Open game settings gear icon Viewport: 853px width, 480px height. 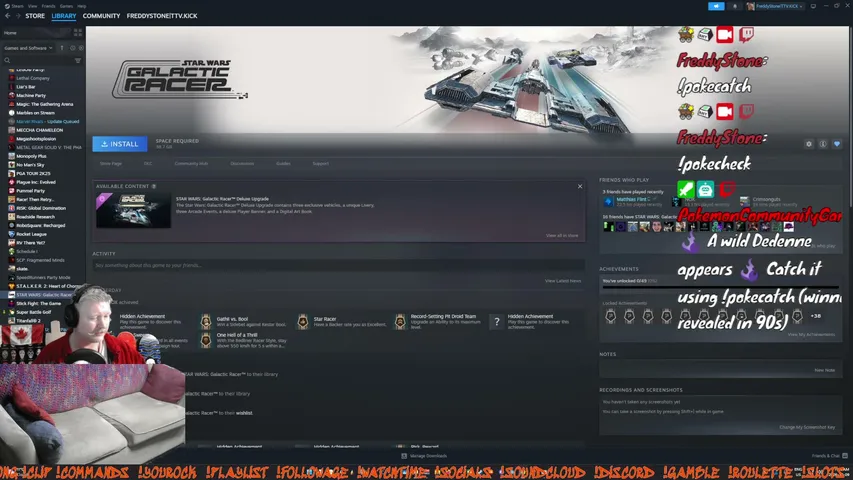pyautogui.click(x=809, y=144)
